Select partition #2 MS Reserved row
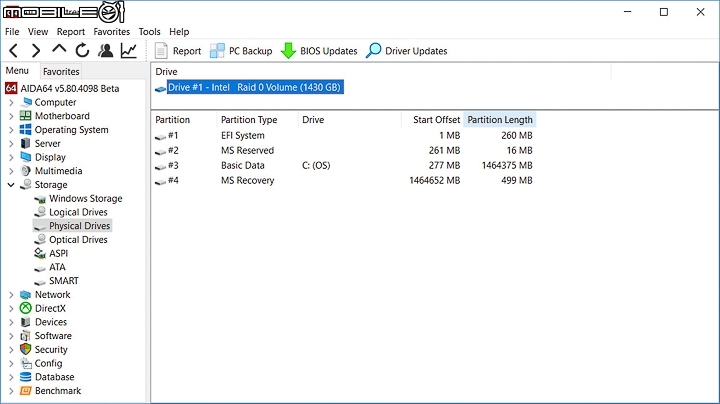 [344, 151]
